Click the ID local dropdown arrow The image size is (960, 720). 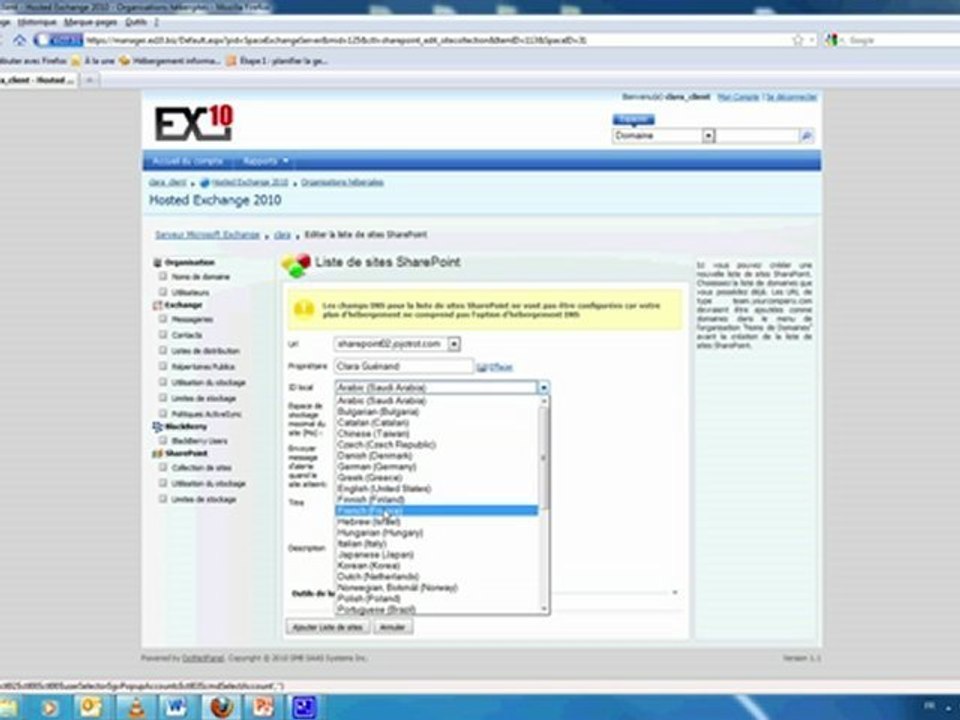[x=543, y=388]
